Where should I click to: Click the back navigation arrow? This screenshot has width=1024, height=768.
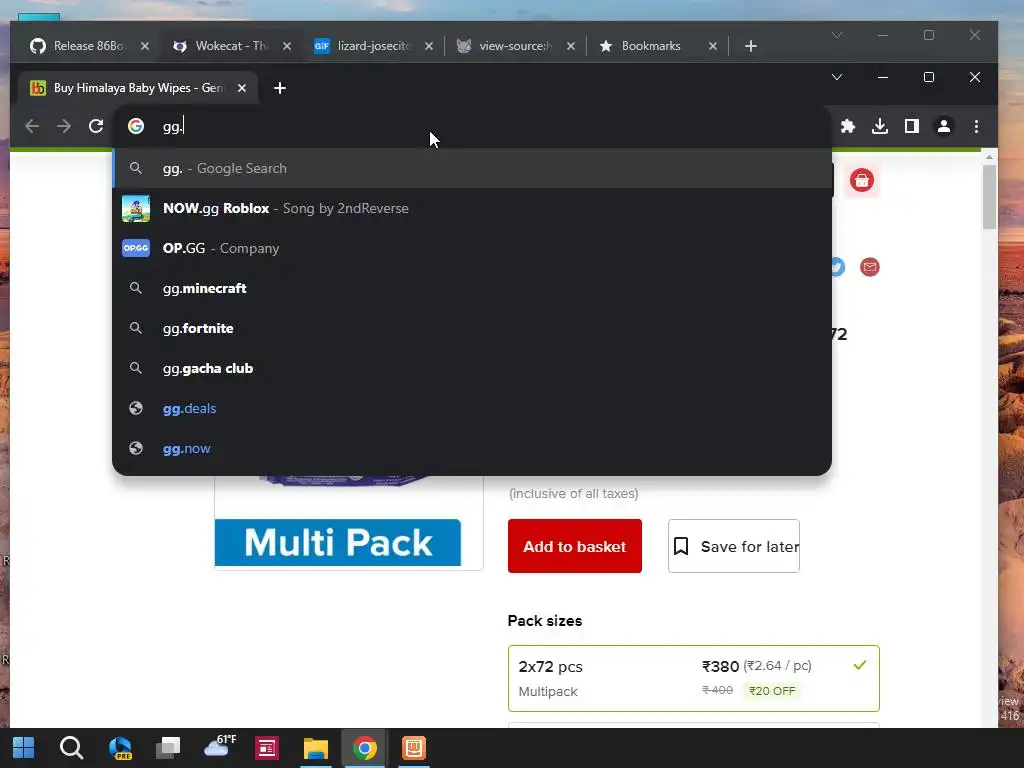(x=32, y=126)
